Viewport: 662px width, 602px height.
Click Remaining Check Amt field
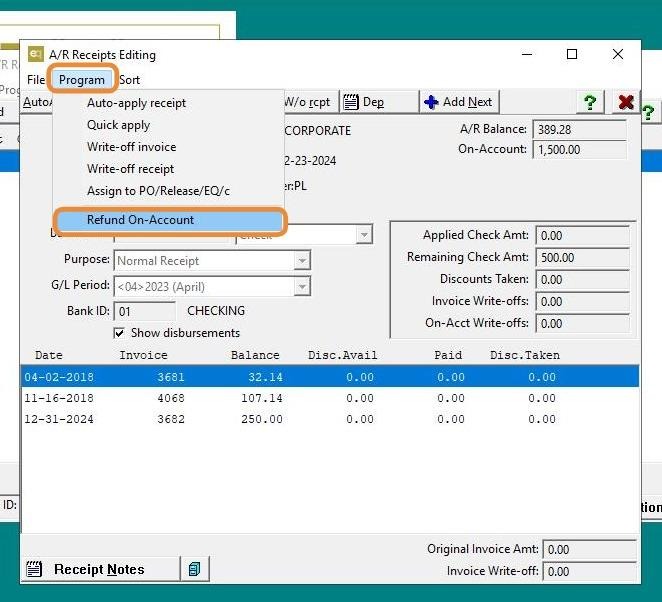coord(582,258)
